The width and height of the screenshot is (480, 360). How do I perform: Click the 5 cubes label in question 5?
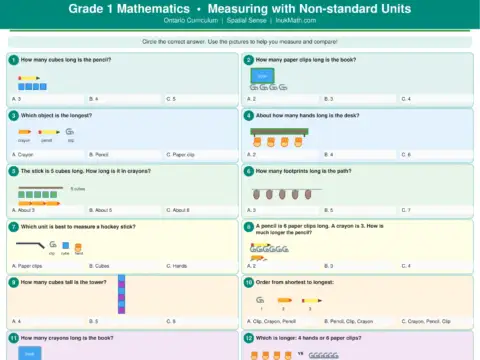(78, 189)
